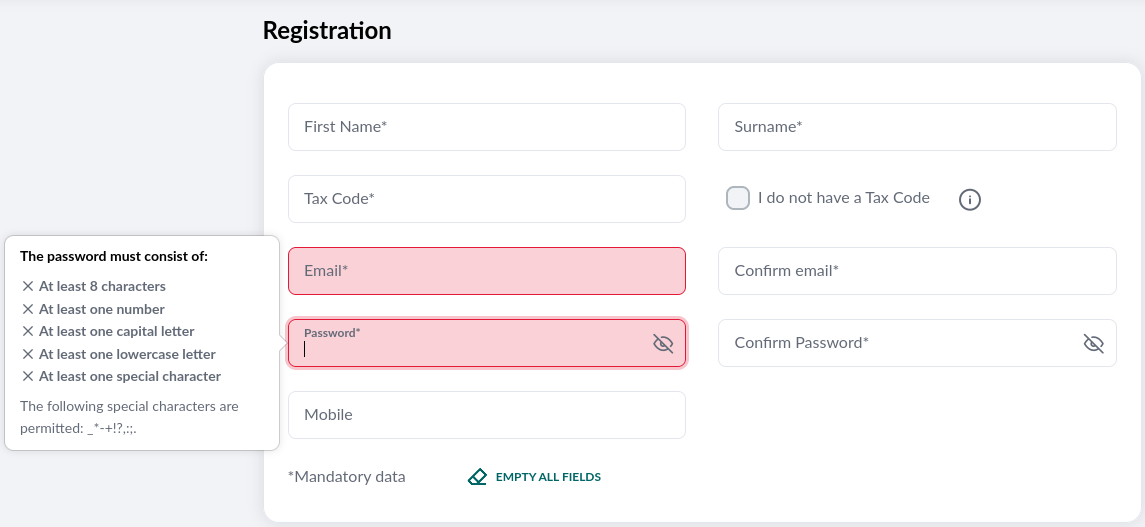Check the 'I do not have a Tax Code' box
The image size is (1145, 527).
[738, 198]
